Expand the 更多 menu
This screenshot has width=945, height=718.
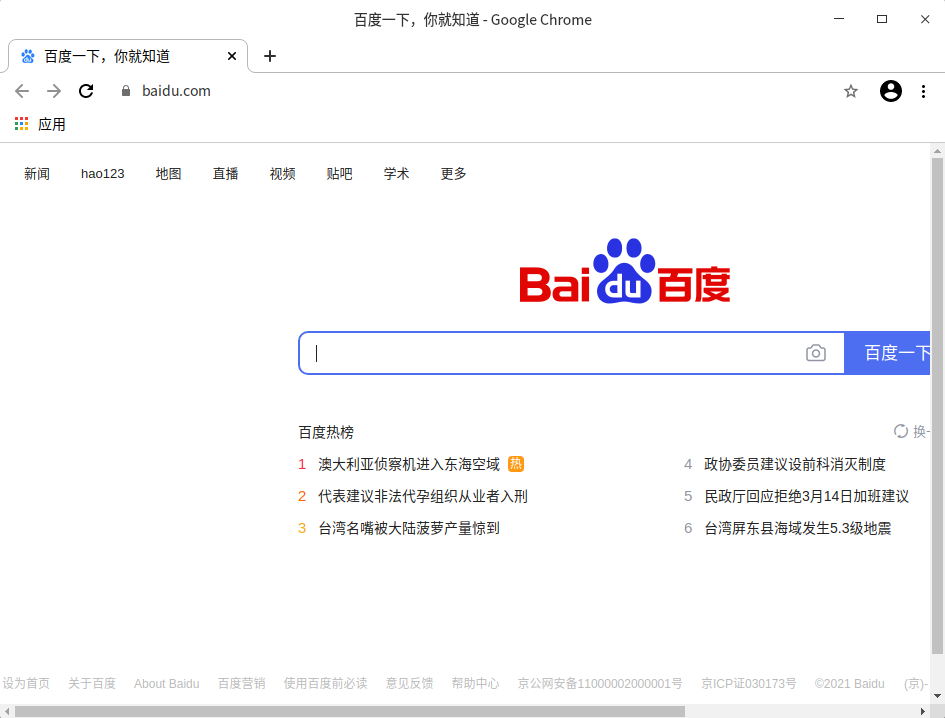(x=453, y=174)
